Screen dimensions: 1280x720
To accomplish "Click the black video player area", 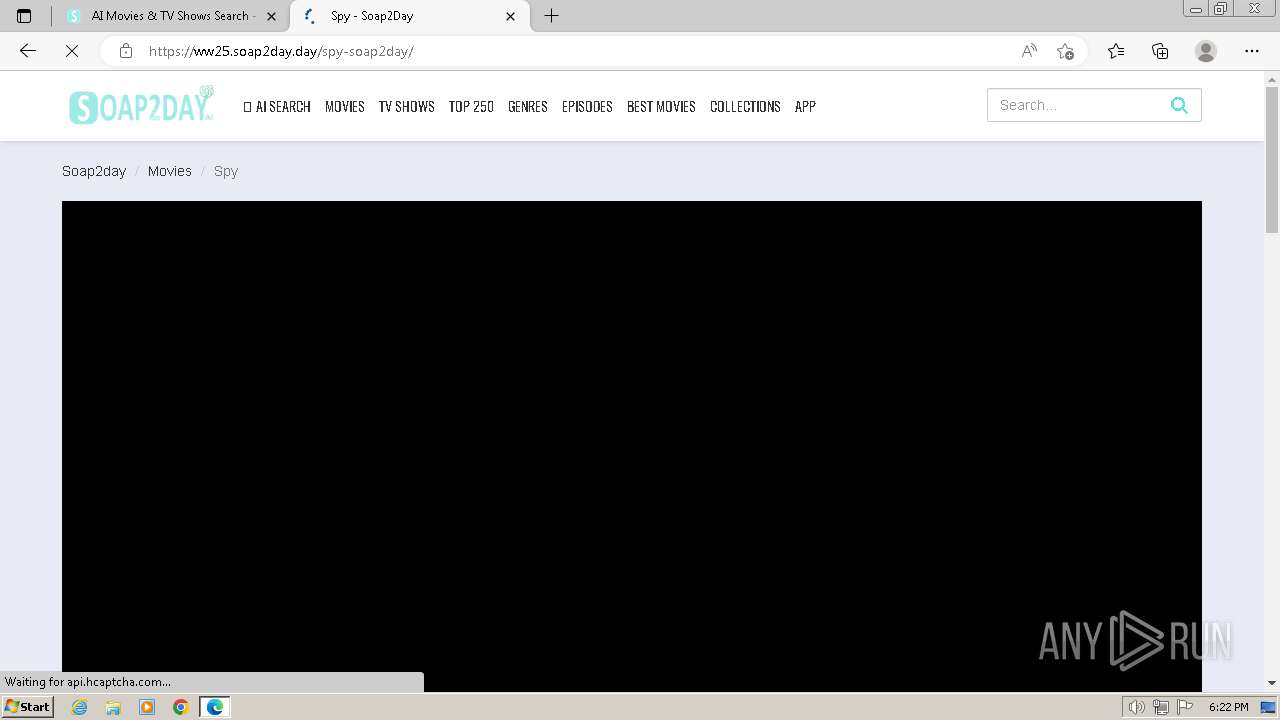I will (x=632, y=445).
